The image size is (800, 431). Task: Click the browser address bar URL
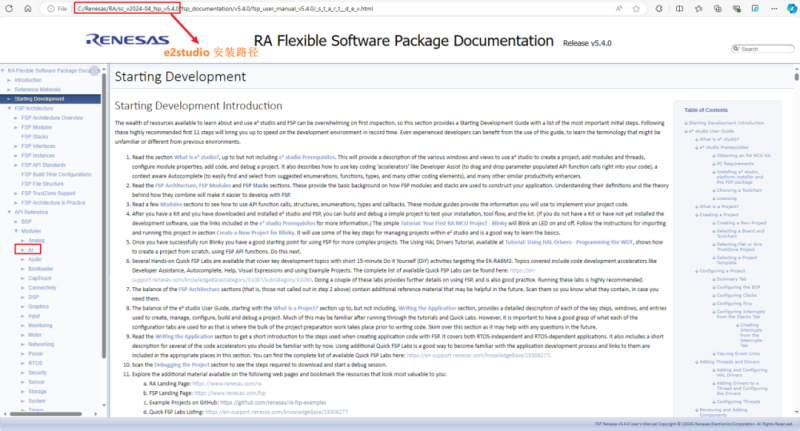coord(225,9)
